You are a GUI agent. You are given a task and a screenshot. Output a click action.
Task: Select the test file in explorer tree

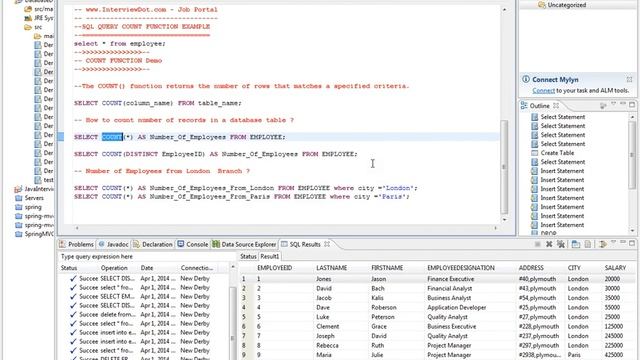coord(48,180)
